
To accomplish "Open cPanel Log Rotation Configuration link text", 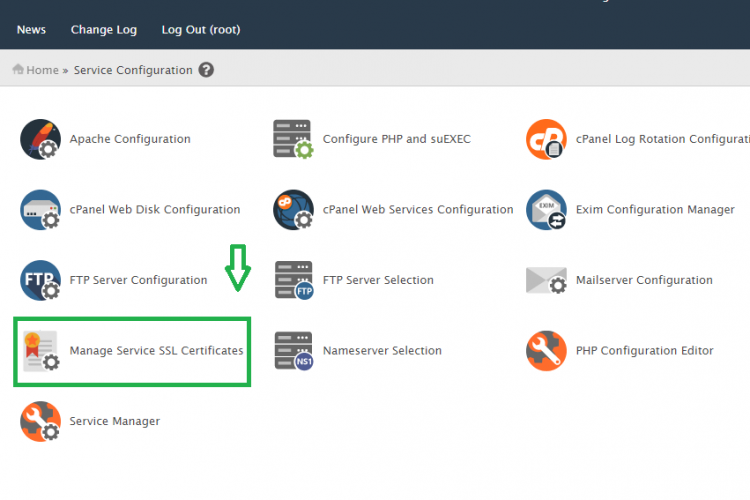I will [x=662, y=139].
